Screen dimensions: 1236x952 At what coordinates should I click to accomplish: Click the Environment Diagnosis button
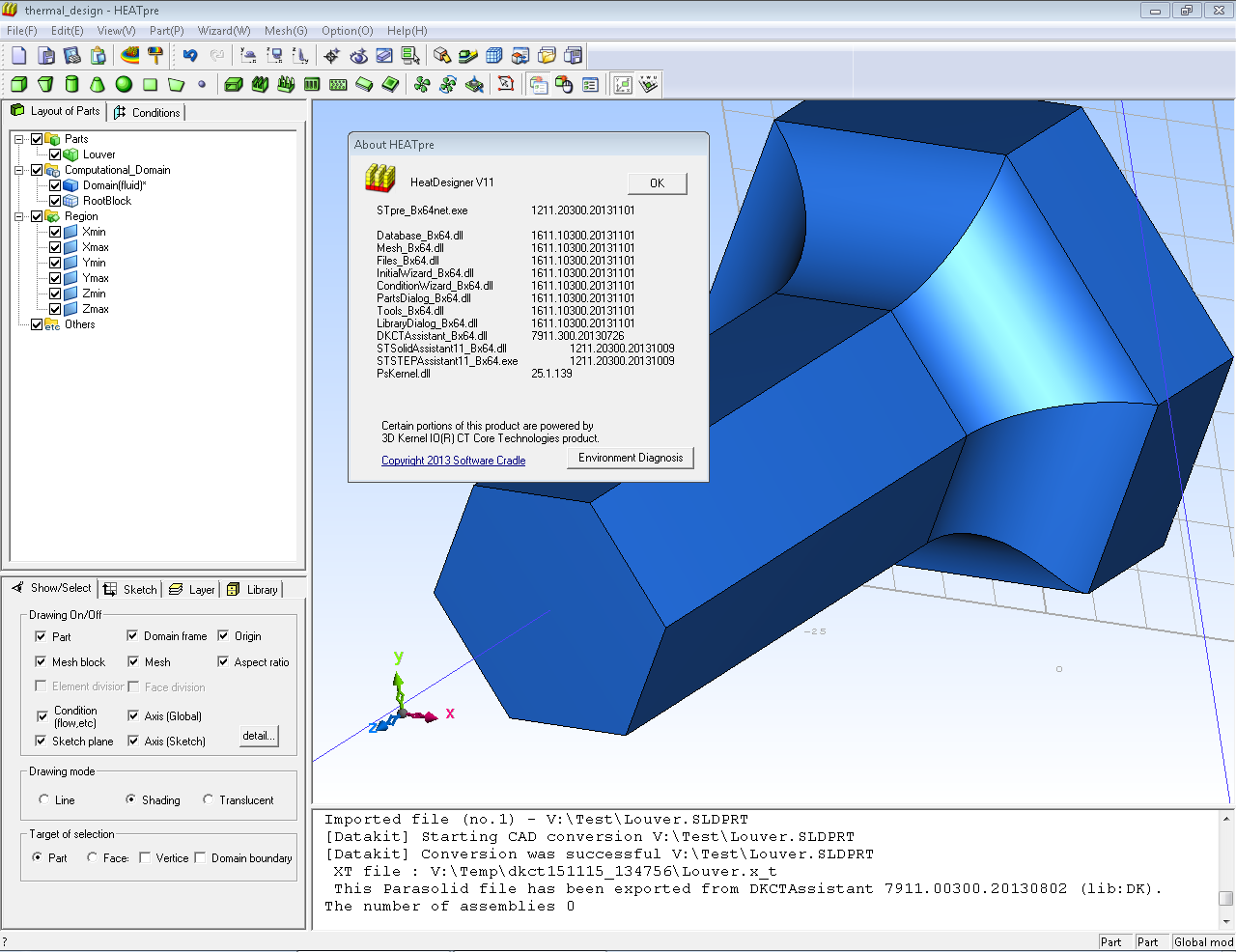(631, 458)
